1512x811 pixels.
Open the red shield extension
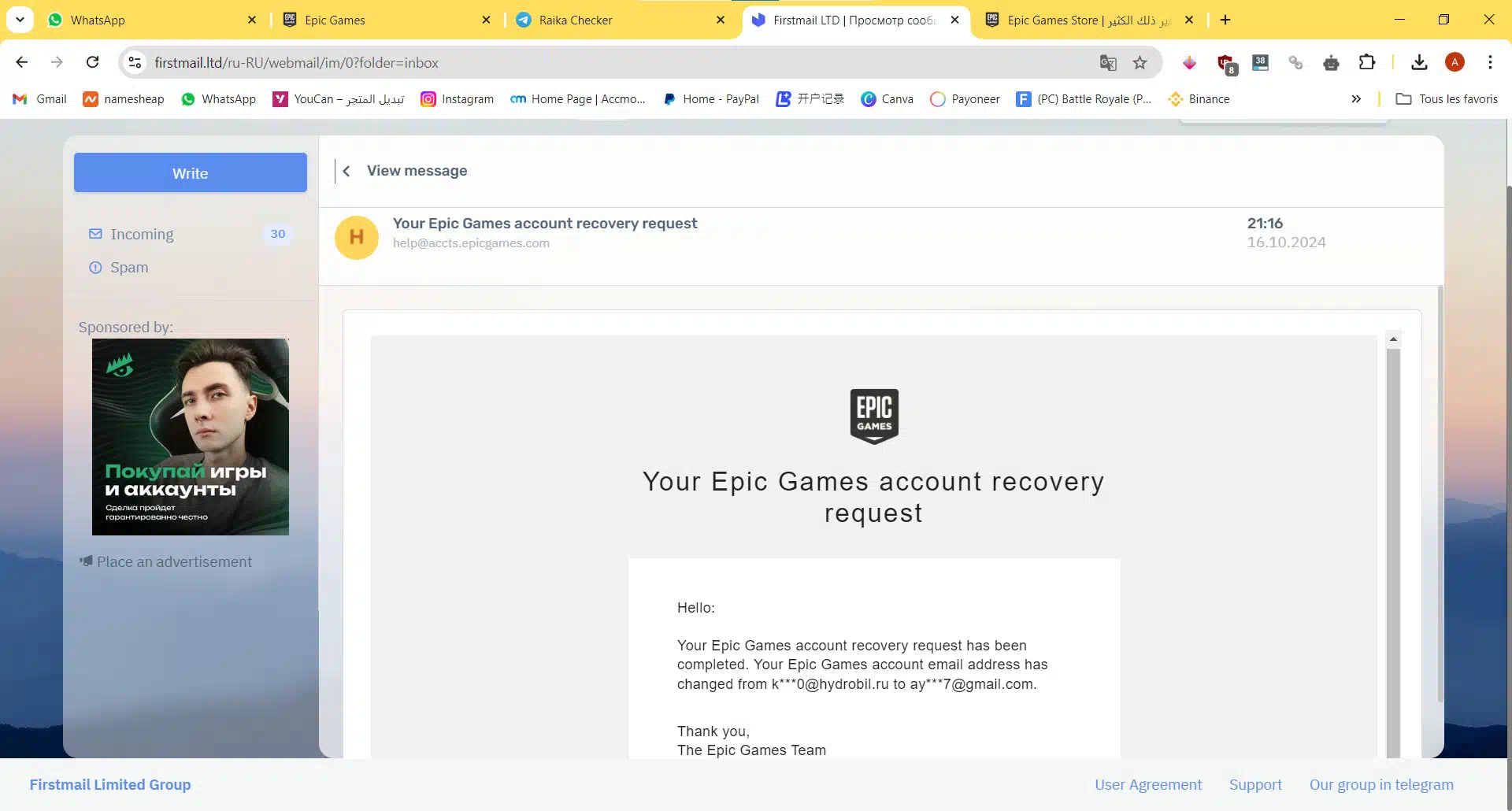coord(1225,63)
